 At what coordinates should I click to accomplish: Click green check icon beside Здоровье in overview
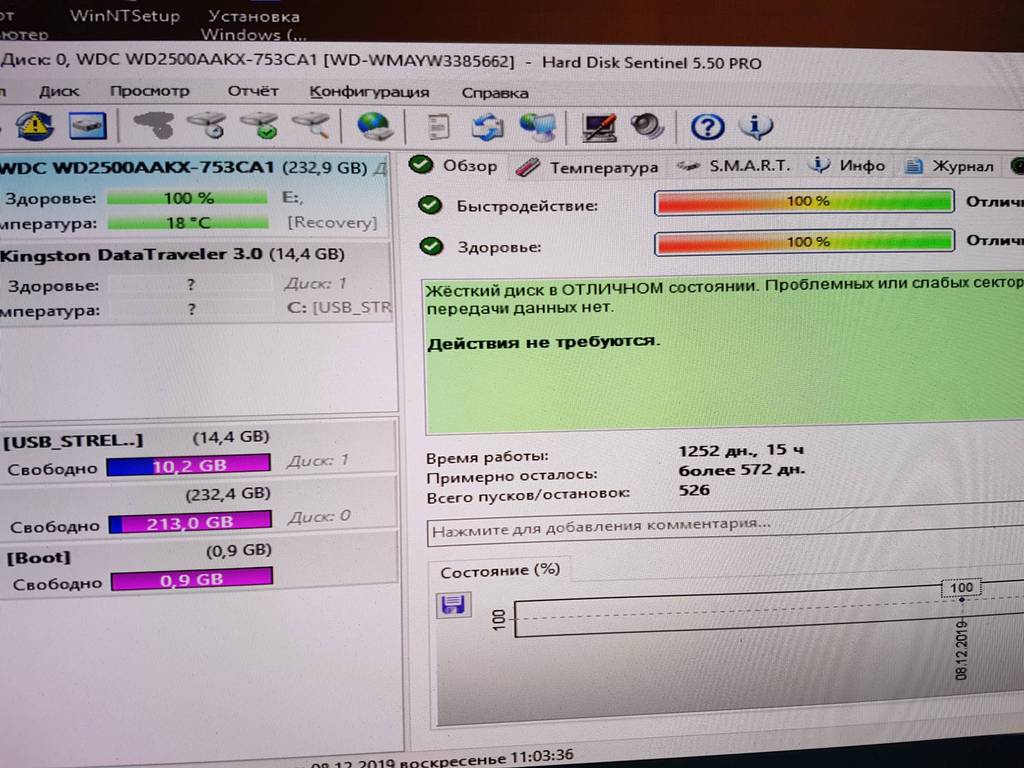pos(431,246)
